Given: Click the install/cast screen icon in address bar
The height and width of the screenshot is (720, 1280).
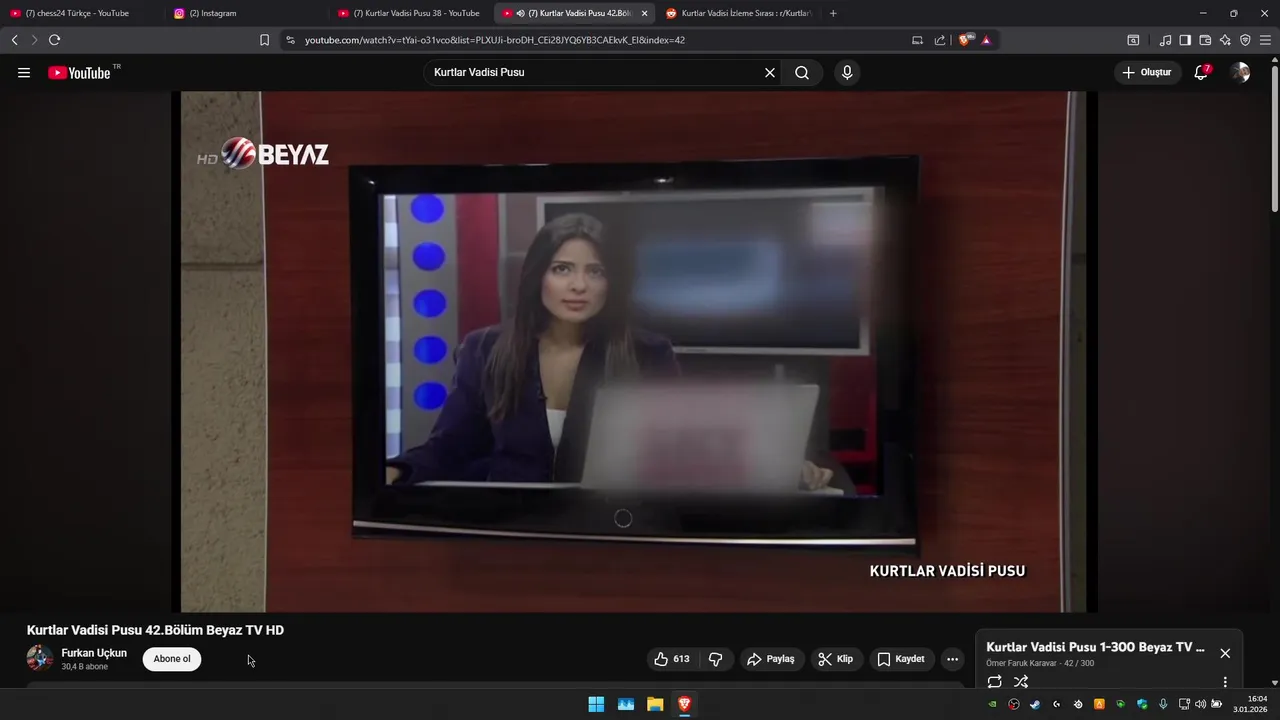Looking at the screenshot, I should click(x=917, y=40).
